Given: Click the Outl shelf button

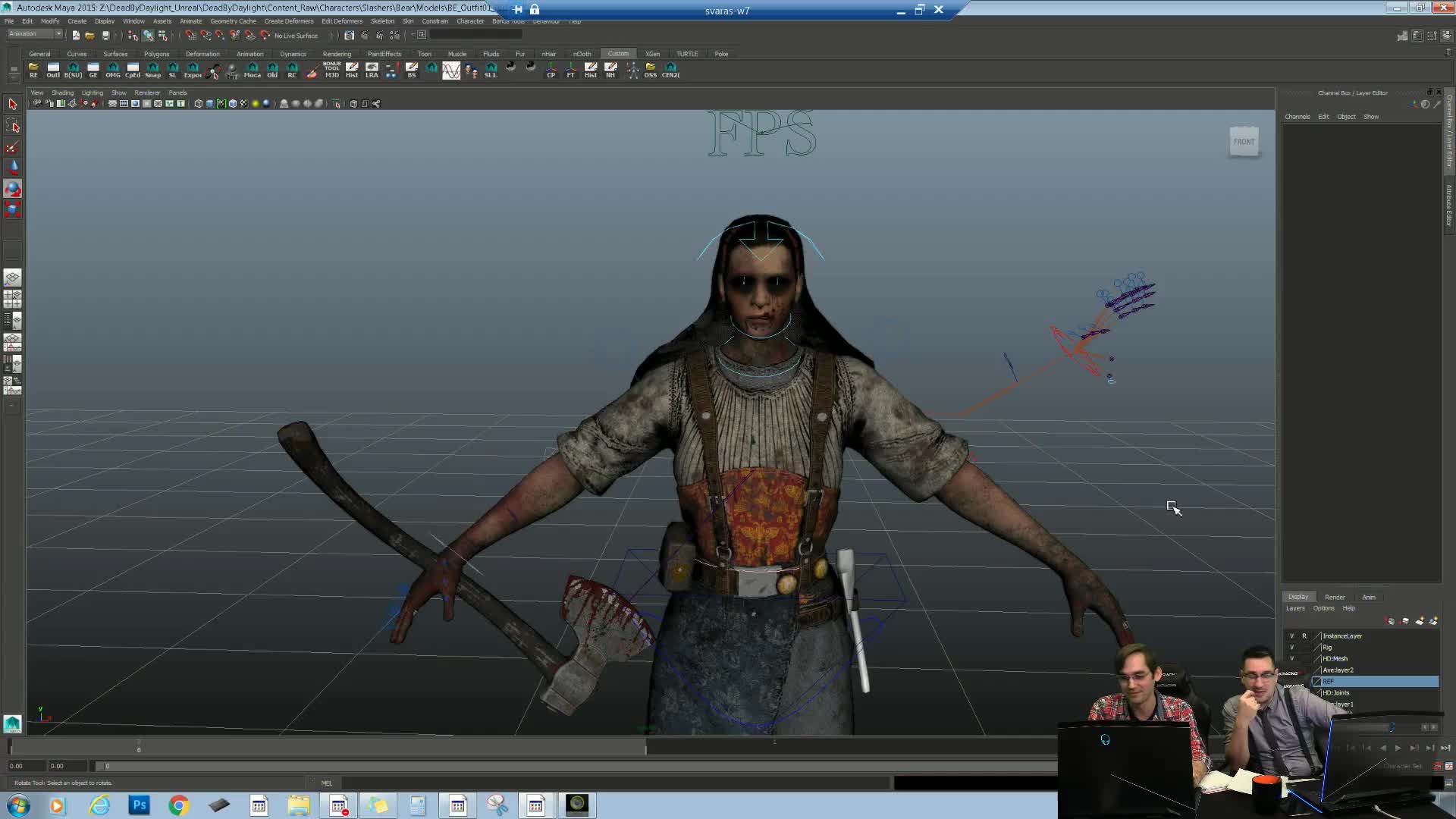Looking at the screenshot, I should click(53, 71).
